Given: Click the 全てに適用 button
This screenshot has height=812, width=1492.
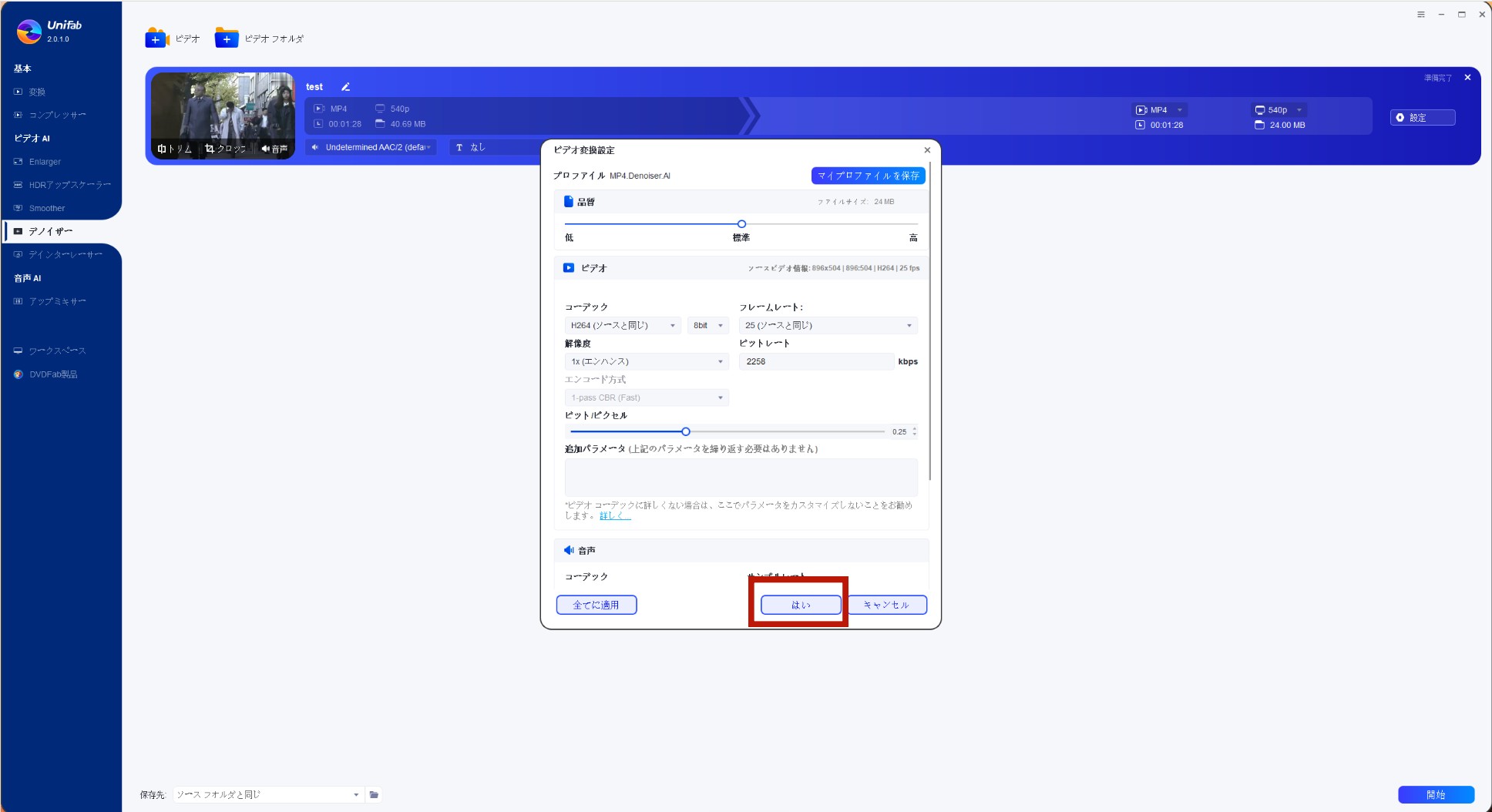Looking at the screenshot, I should [596, 605].
